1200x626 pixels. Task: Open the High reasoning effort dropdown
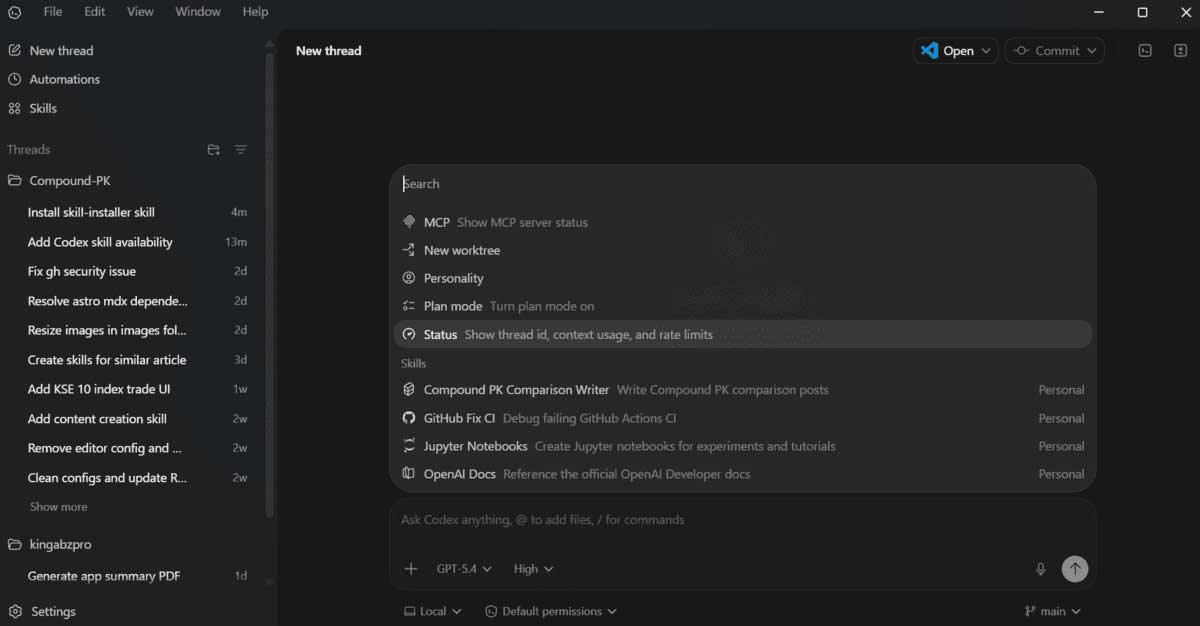533,569
